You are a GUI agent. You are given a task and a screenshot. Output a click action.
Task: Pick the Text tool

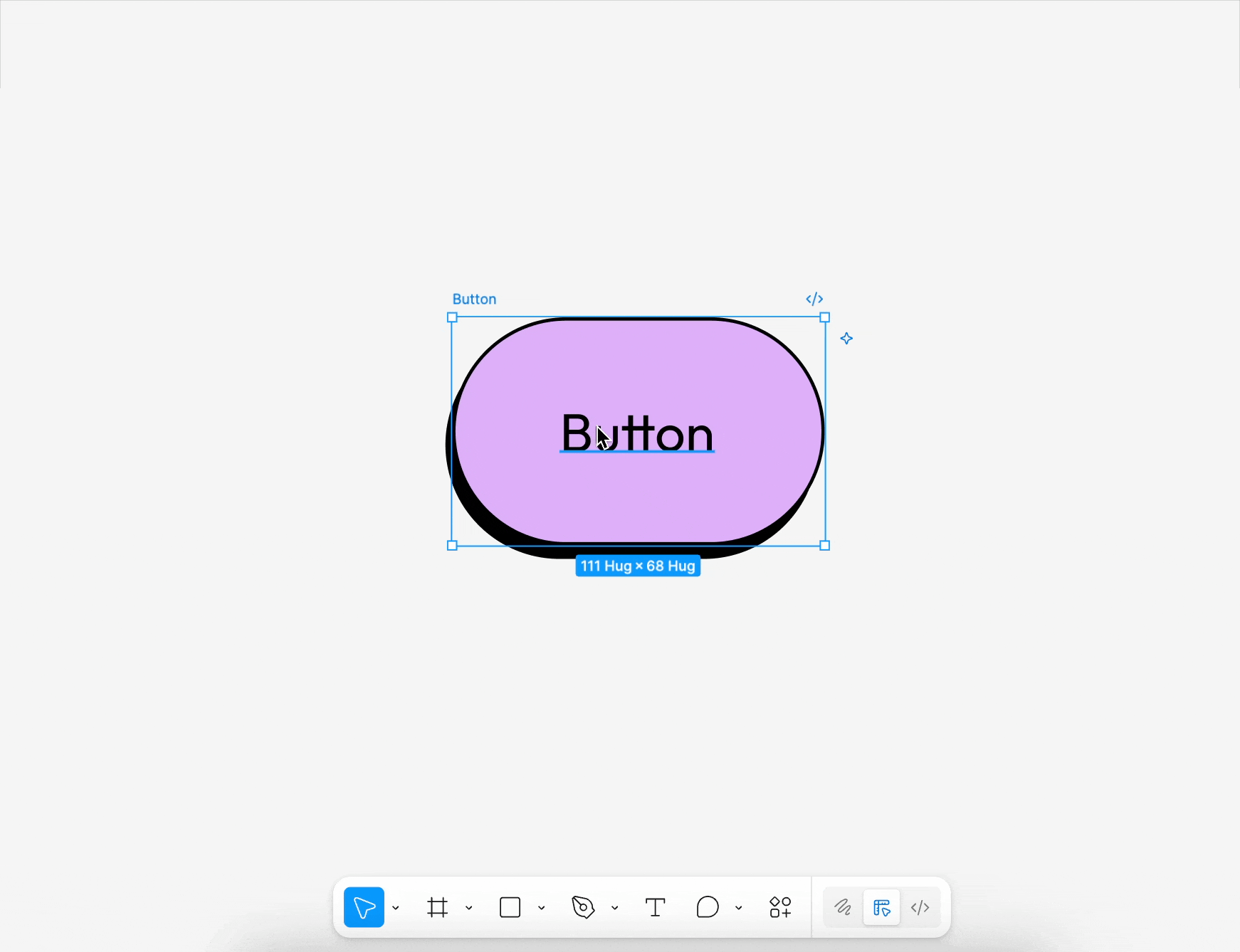coord(655,907)
